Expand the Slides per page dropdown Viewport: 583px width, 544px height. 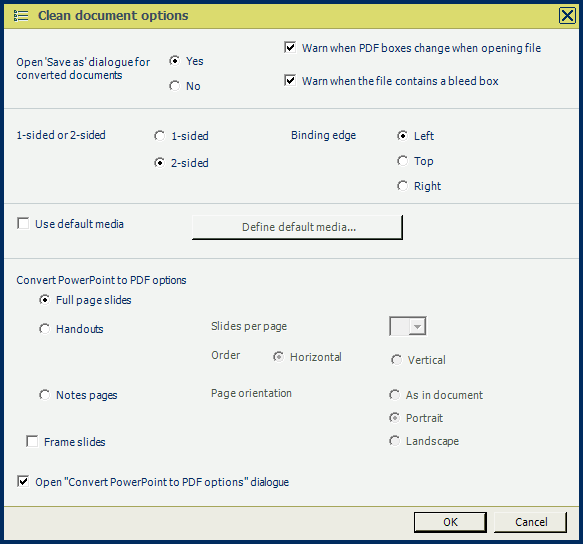[x=408, y=326]
